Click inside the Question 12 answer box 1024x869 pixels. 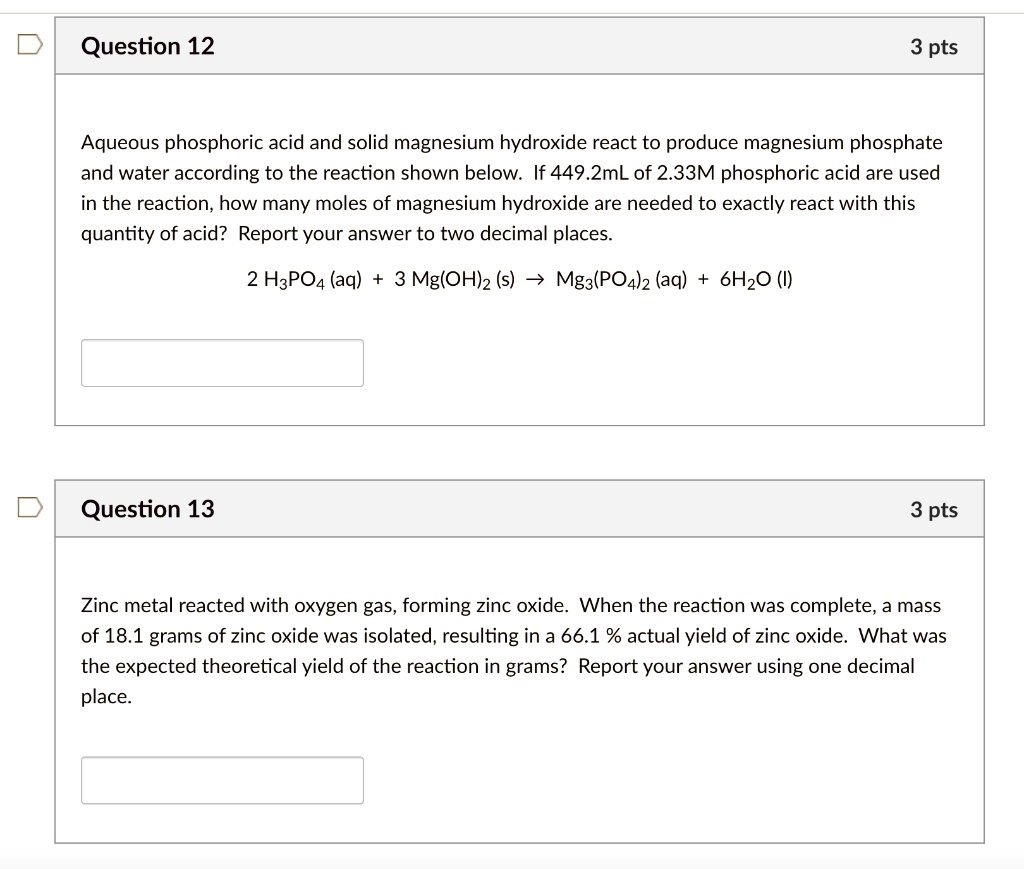pos(220,362)
